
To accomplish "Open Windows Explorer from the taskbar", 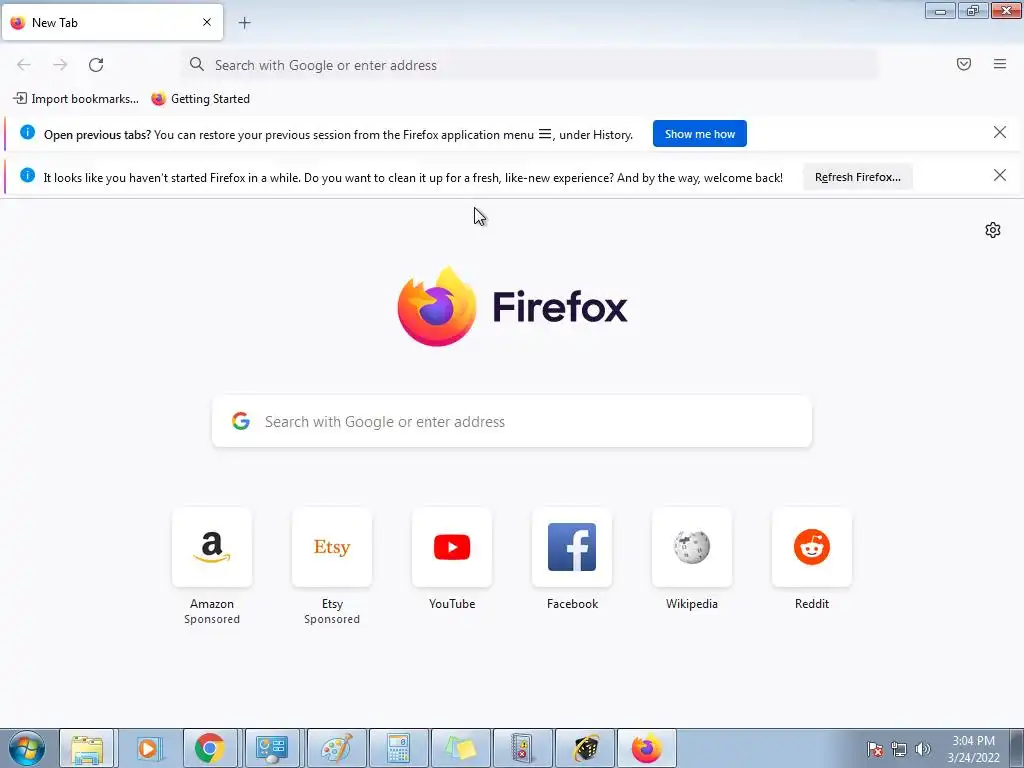I will 87,748.
